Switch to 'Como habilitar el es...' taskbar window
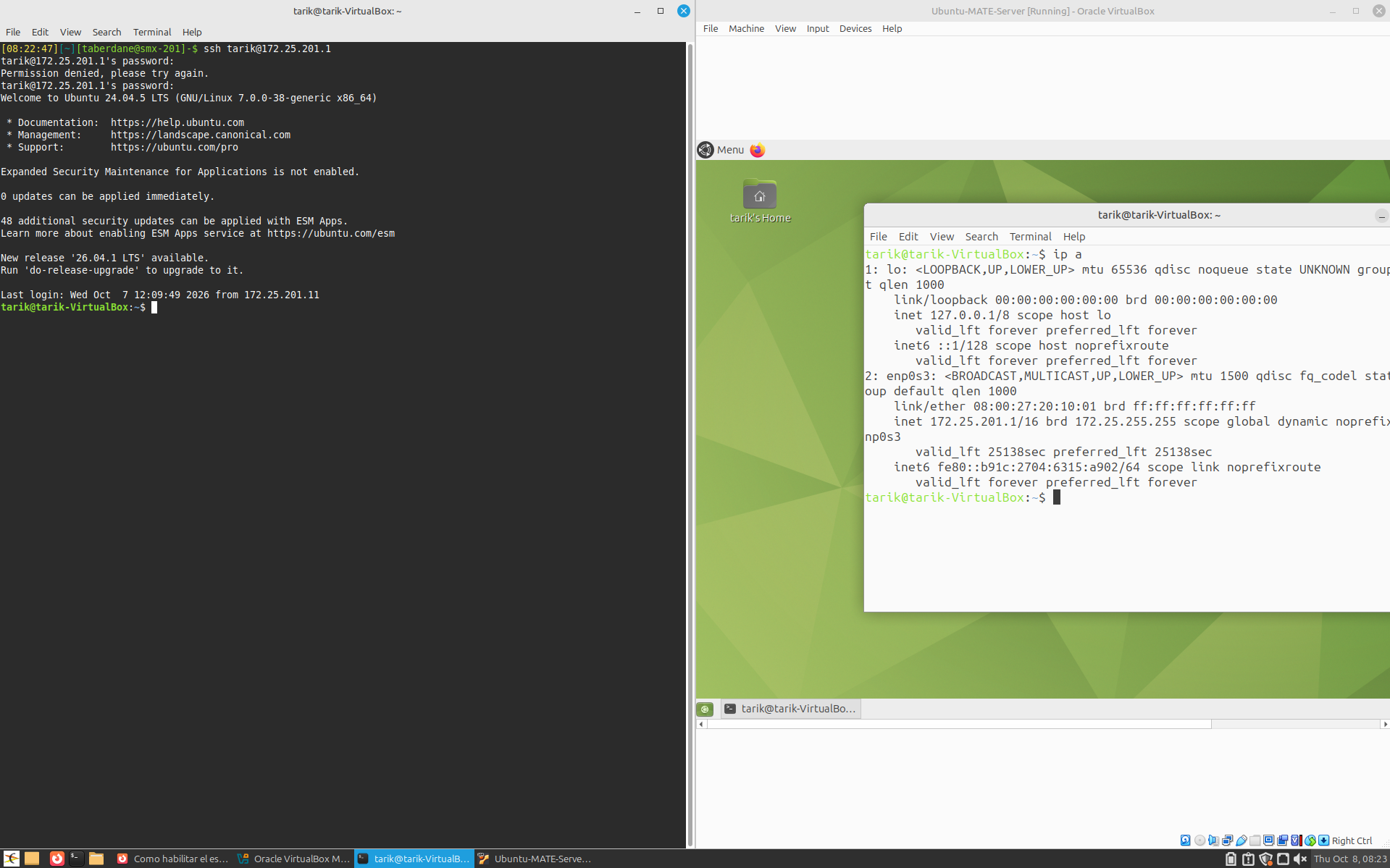The width and height of the screenshot is (1390, 868). tap(172, 859)
